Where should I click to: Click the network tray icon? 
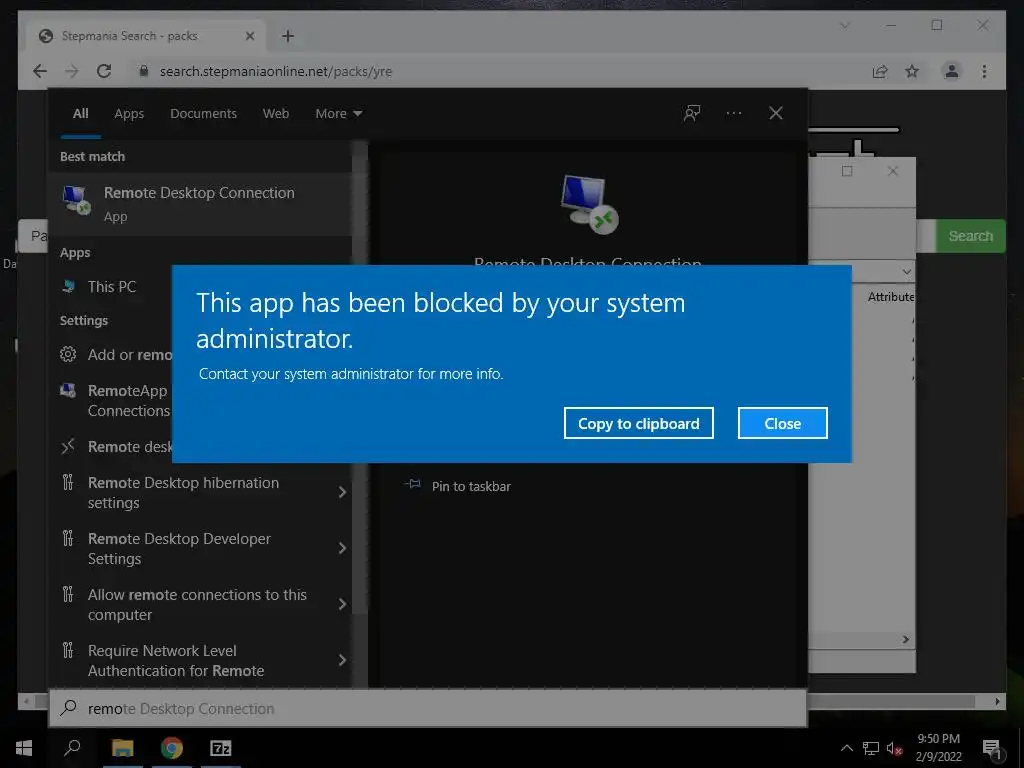tap(871, 748)
